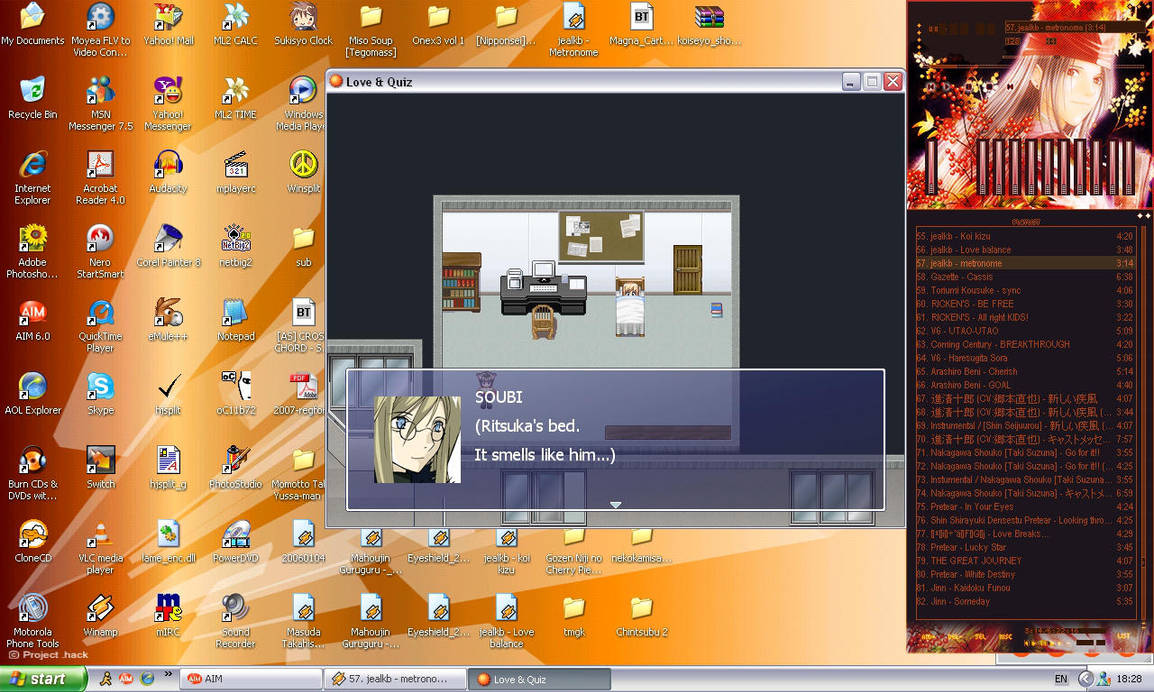Select track 79 THE GREAT JOURNEY
This screenshot has height=692, width=1154.
[1024, 560]
